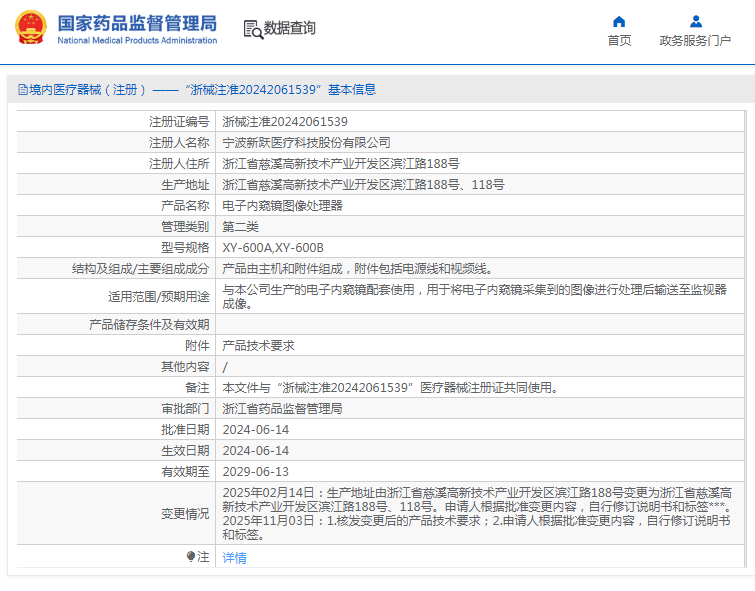
Task: Click expiry date 2029-06-13
Action: coord(256,472)
